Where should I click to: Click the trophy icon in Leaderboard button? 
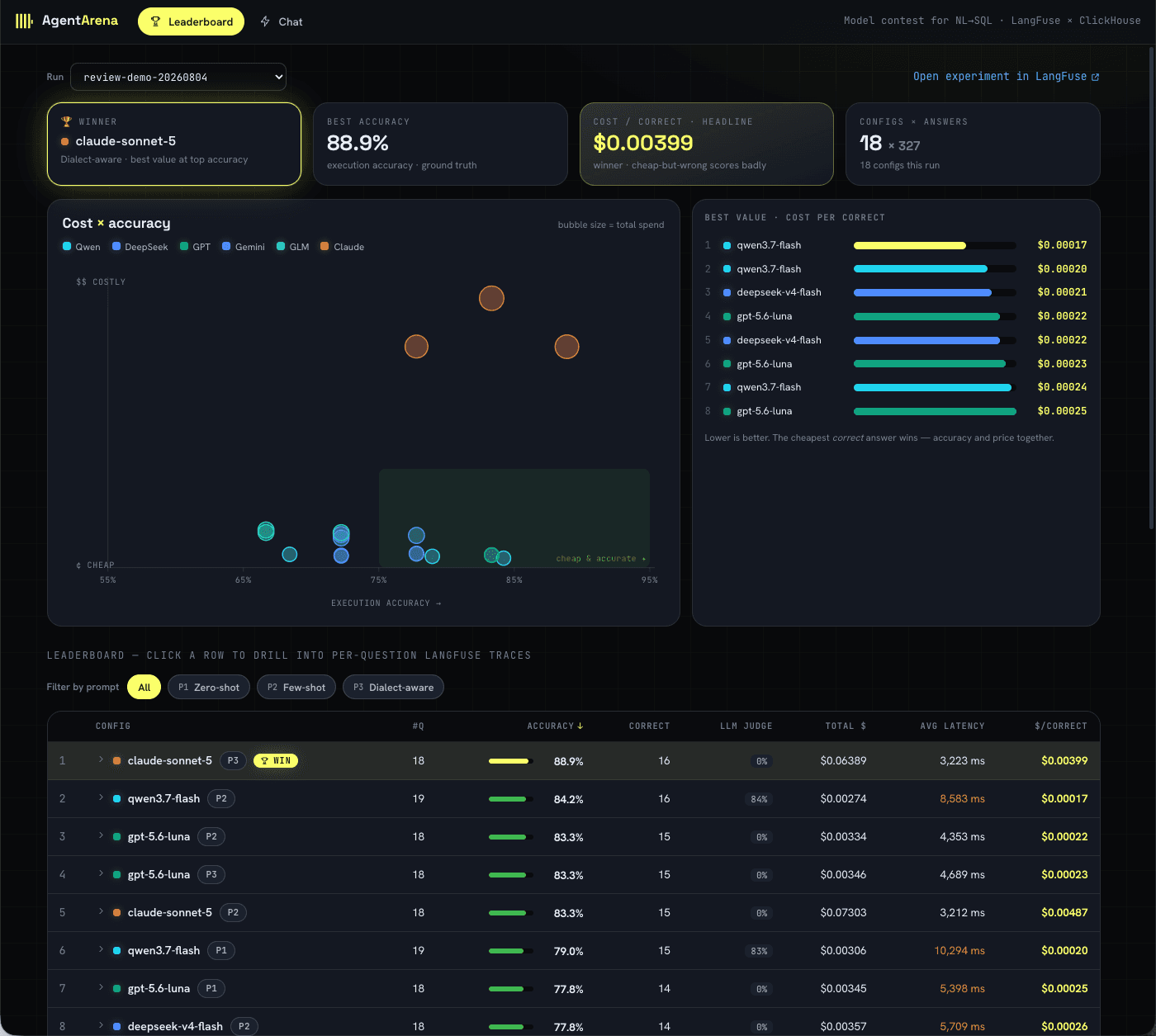155,21
